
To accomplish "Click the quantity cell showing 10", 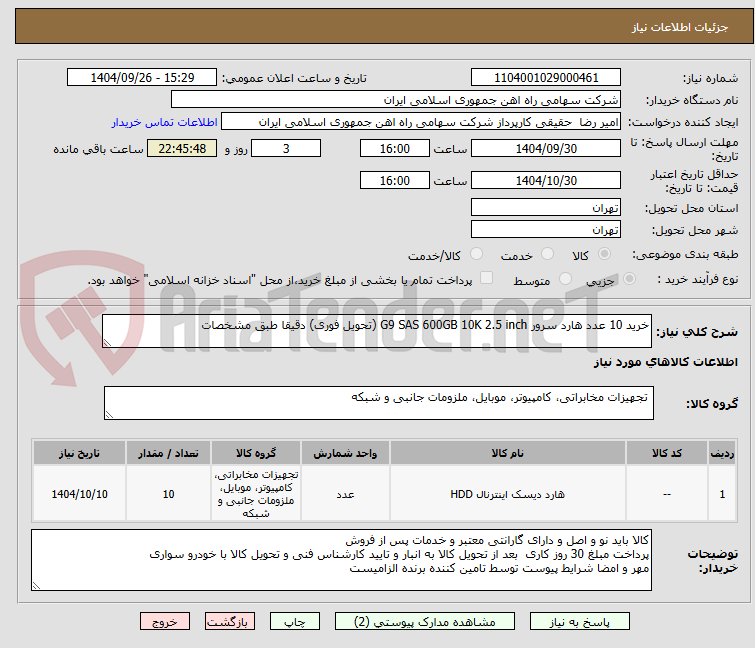I will pos(168,494).
